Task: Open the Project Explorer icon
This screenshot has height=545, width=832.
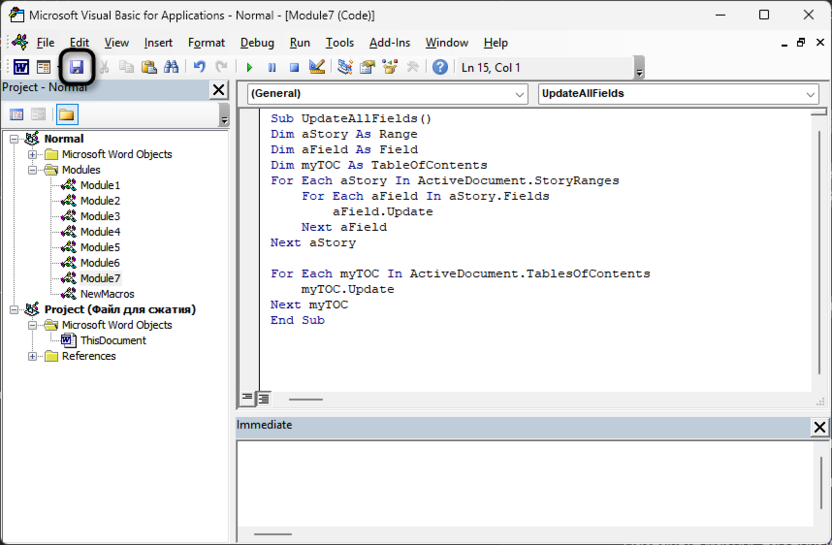Action: [x=345, y=67]
